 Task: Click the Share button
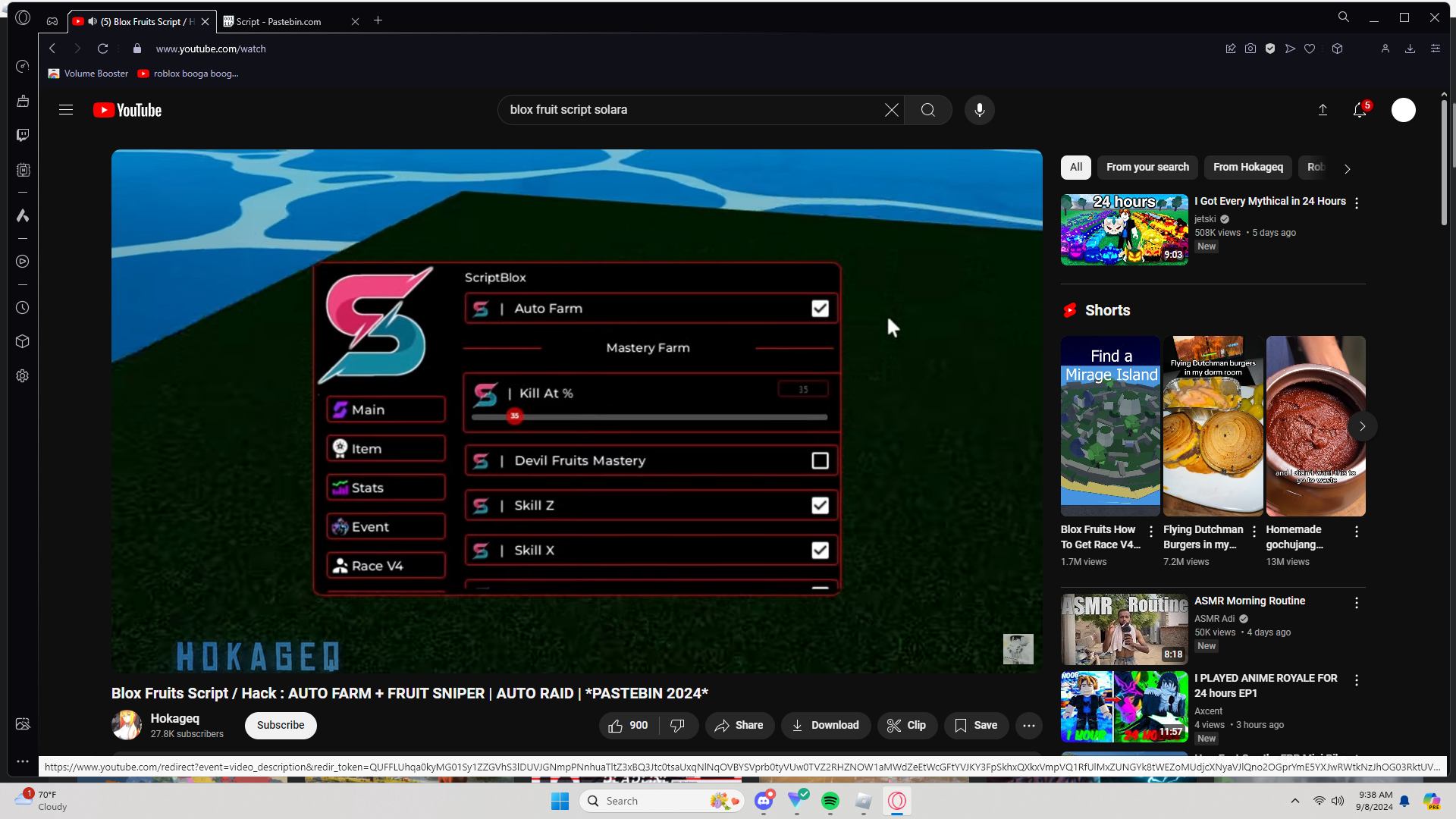pyautogui.click(x=739, y=726)
